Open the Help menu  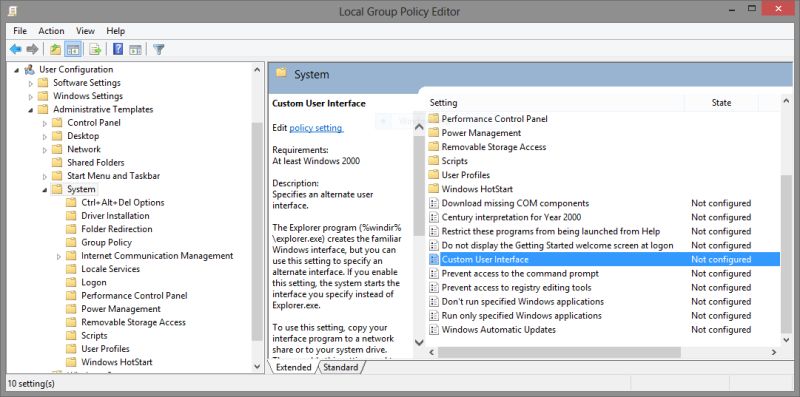[x=116, y=31]
